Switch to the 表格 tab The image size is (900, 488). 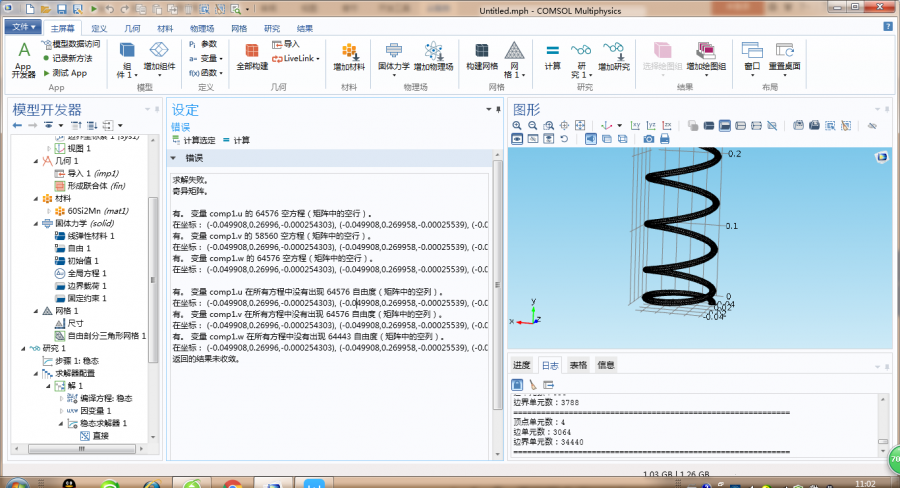[578, 365]
